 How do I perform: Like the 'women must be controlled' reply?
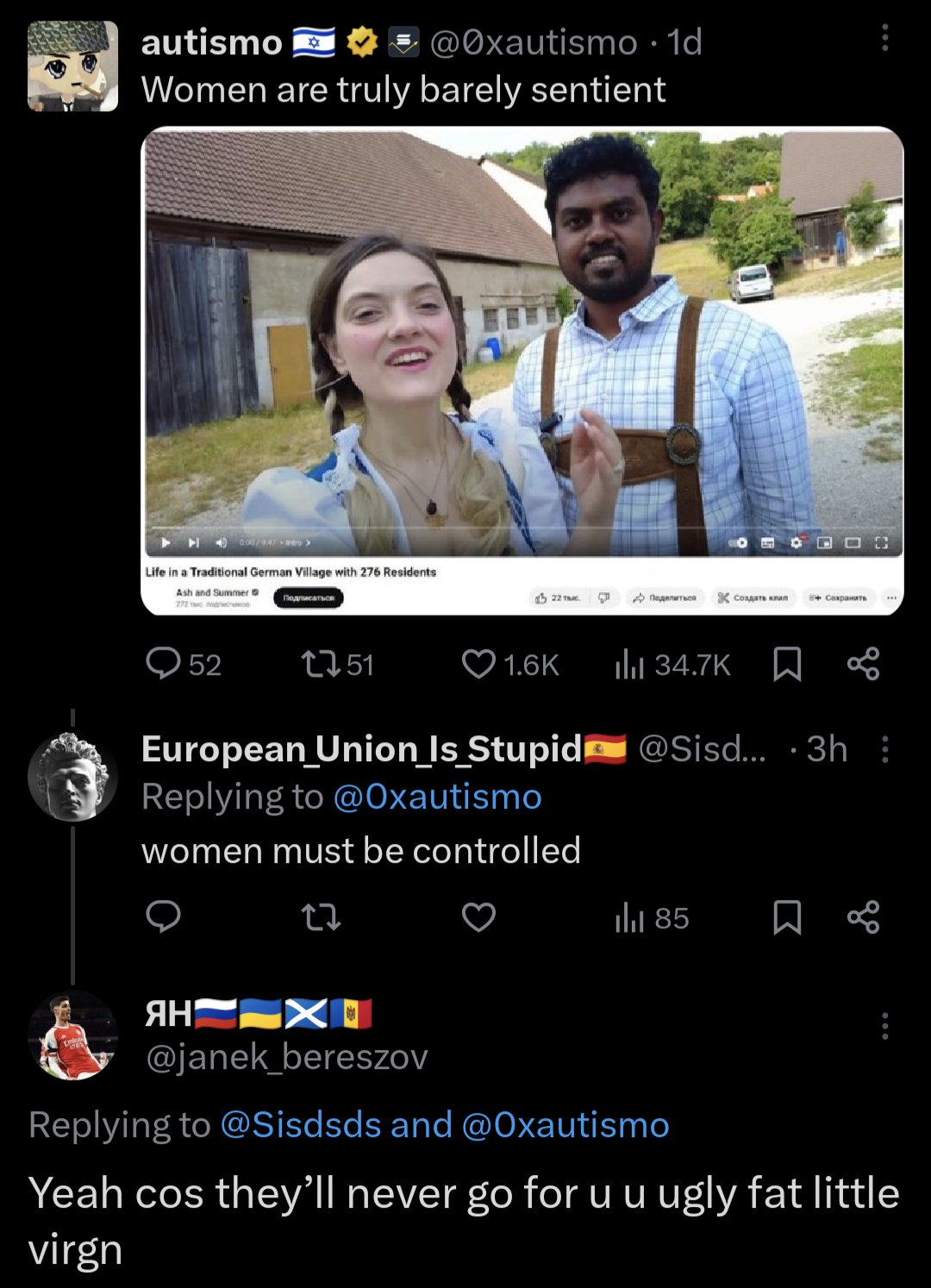click(x=478, y=916)
